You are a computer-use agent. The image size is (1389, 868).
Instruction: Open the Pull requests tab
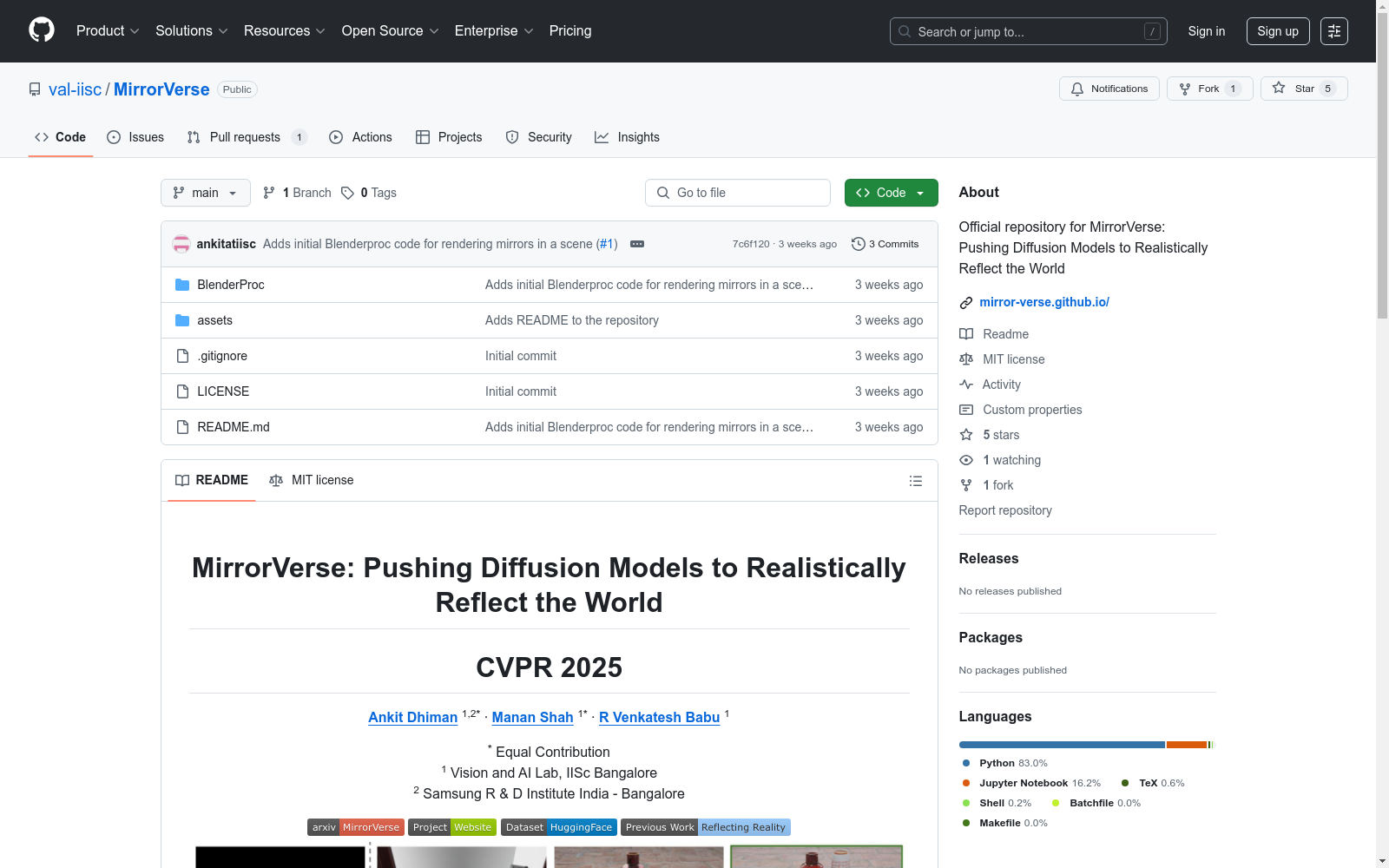pyautogui.click(x=247, y=137)
